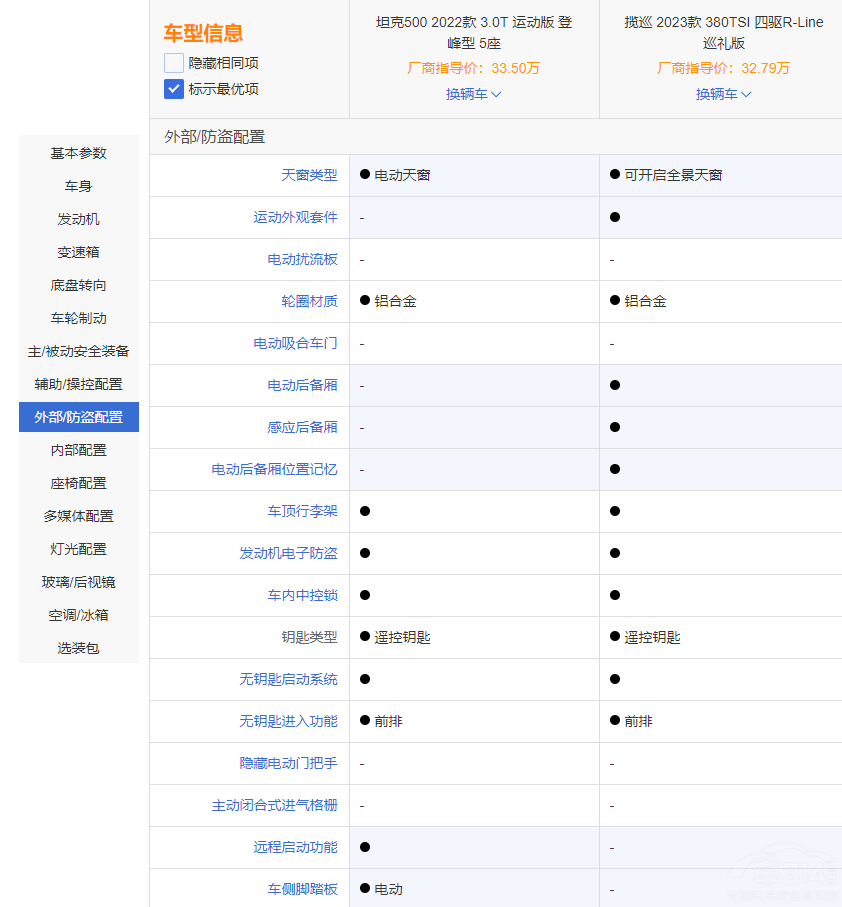
Task: Select the 多媒体配置 section
Action: click(x=79, y=516)
